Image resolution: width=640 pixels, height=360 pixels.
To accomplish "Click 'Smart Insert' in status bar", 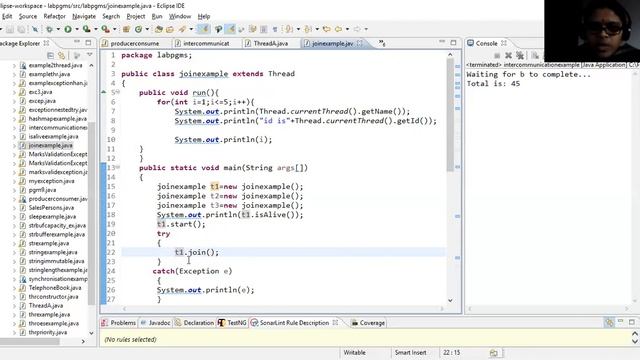I will click(410, 353).
